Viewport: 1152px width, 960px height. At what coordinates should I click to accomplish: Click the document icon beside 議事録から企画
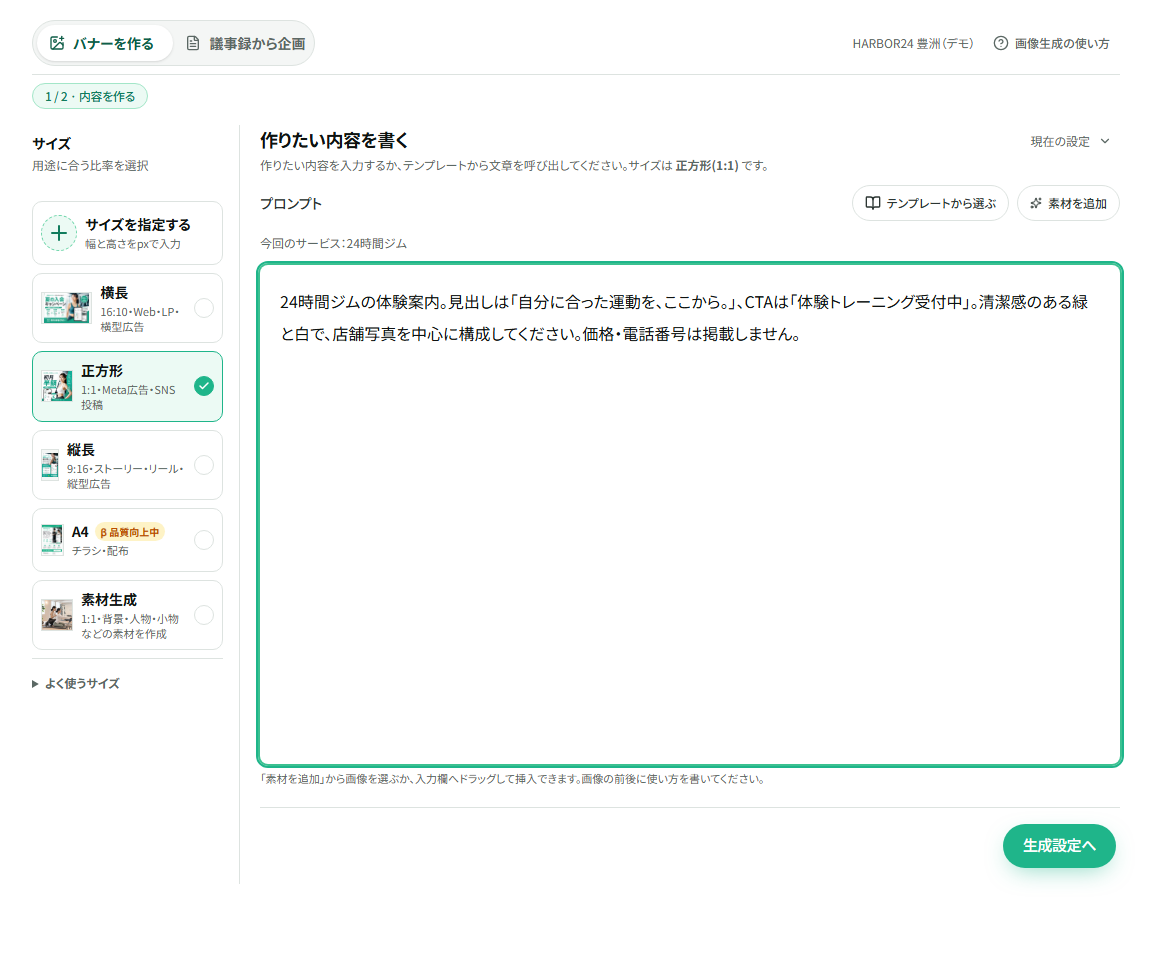coord(192,43)
